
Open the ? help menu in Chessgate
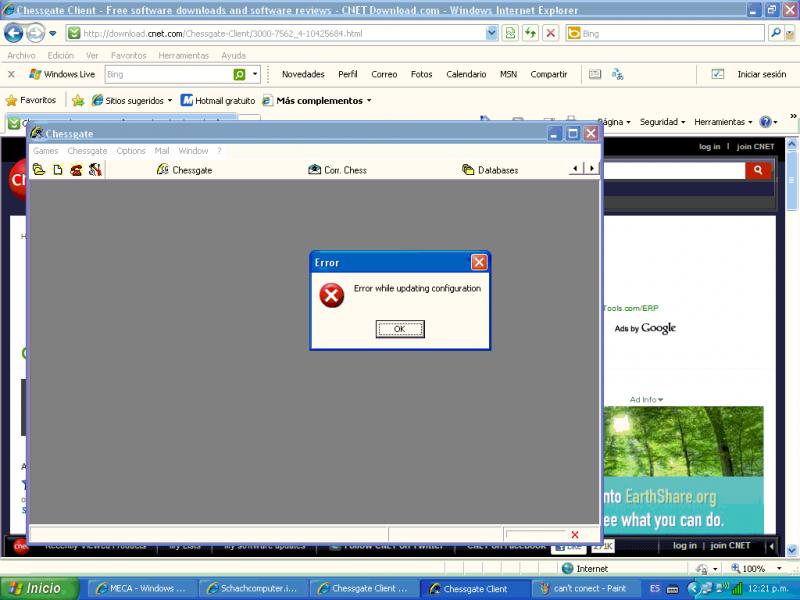[219, 151]
